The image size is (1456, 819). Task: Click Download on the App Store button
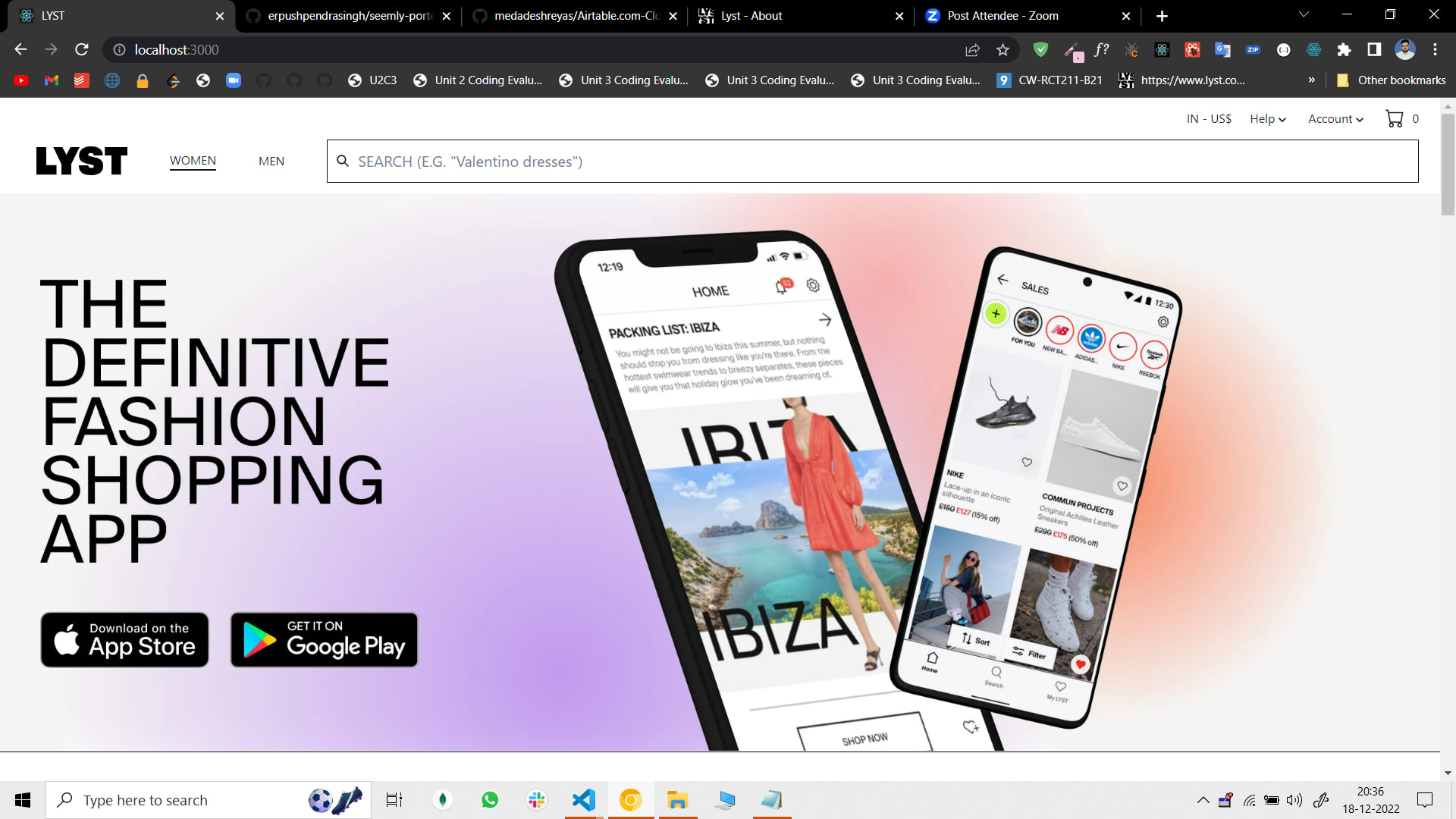(x=124, y=640)
